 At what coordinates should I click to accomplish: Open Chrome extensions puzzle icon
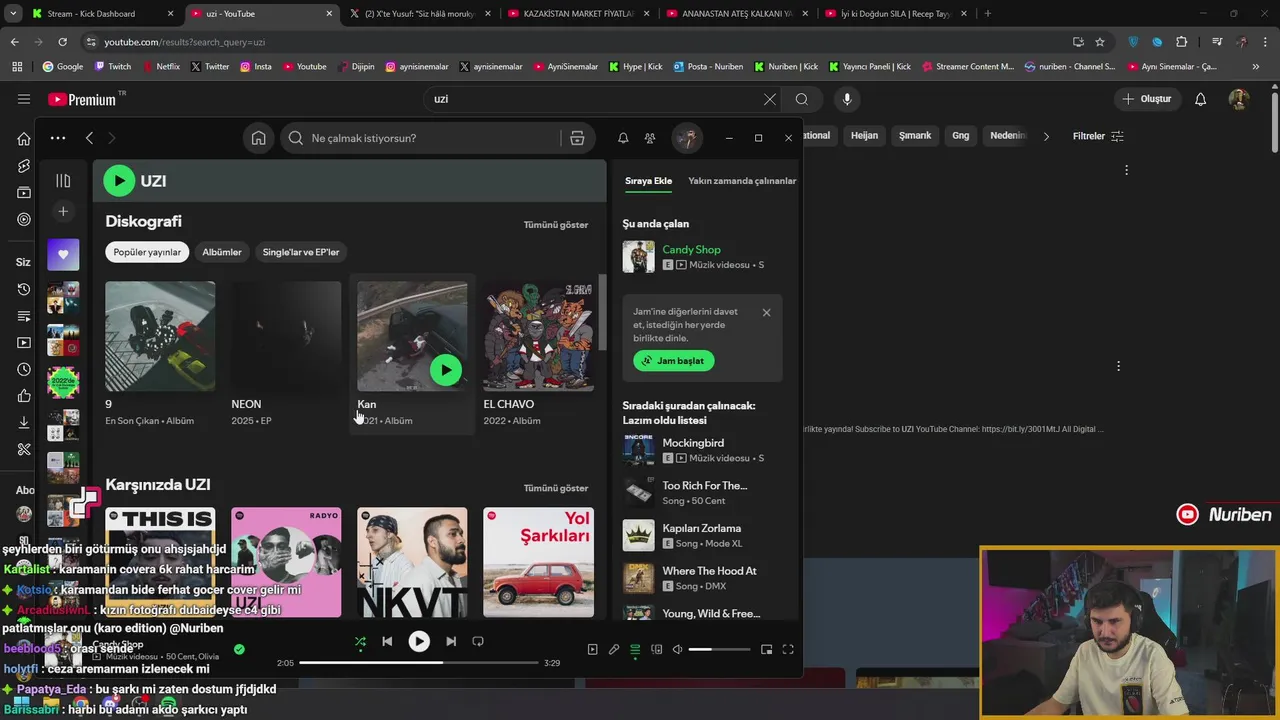click(1182, 42)
